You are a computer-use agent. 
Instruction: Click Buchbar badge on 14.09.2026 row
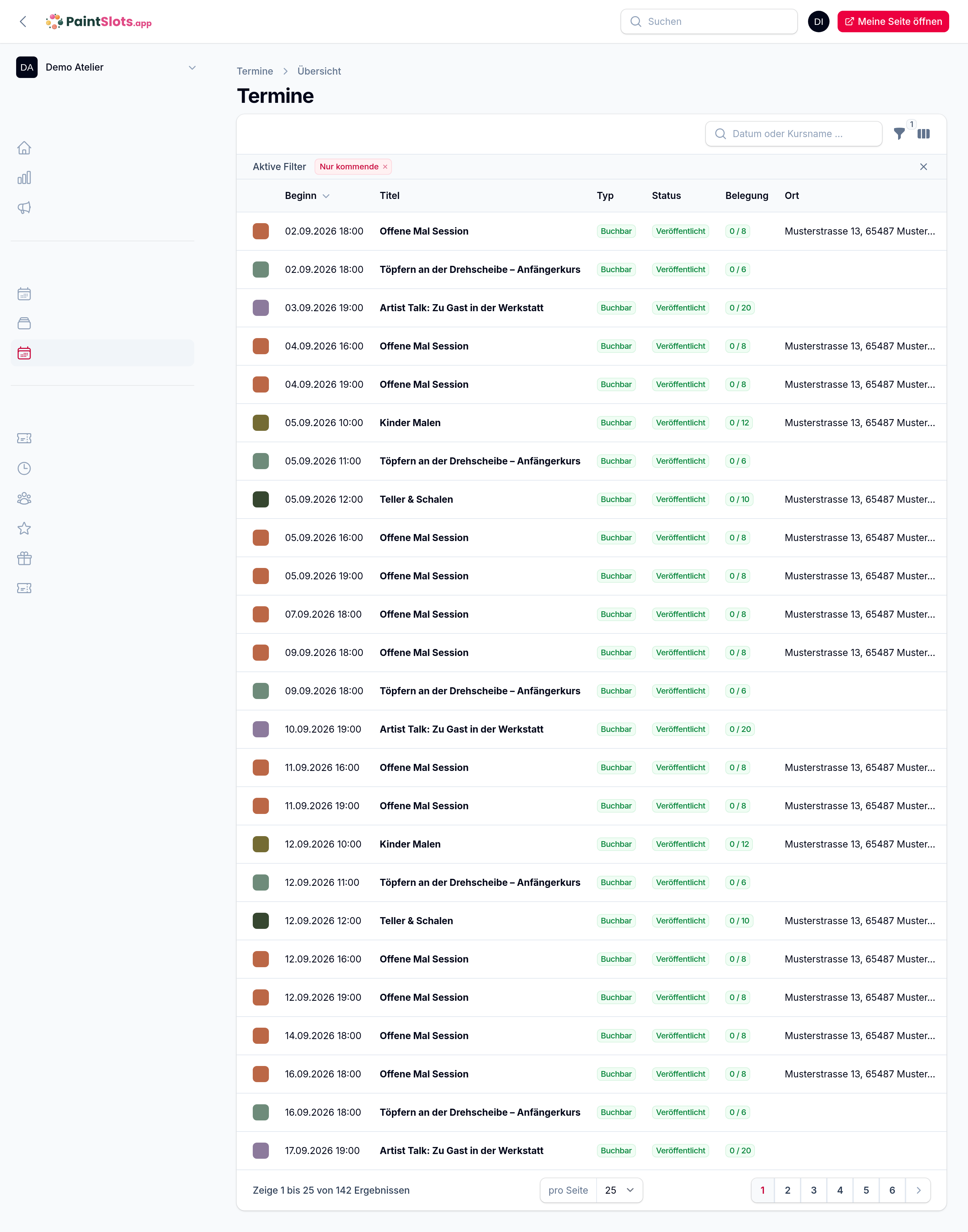tap(616, 1036)
